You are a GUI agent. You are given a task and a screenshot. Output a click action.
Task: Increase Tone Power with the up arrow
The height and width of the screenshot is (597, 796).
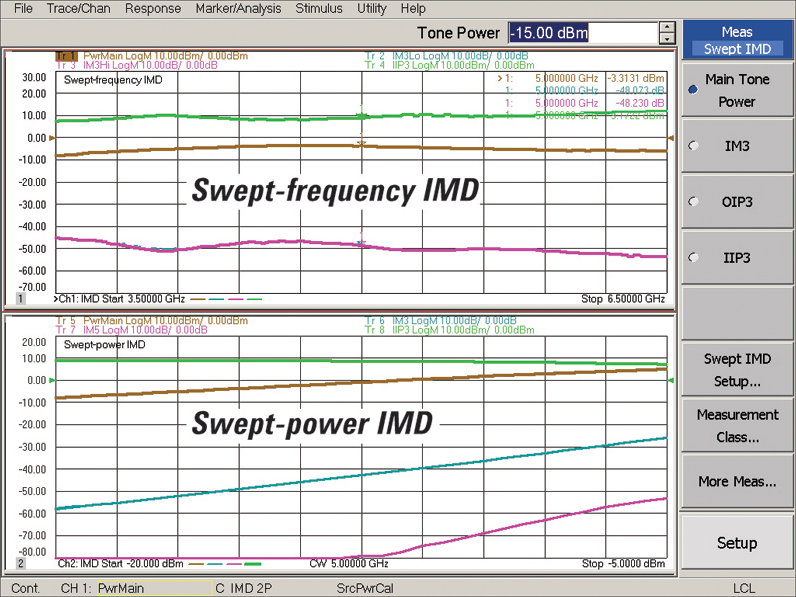tap(667, 27)
